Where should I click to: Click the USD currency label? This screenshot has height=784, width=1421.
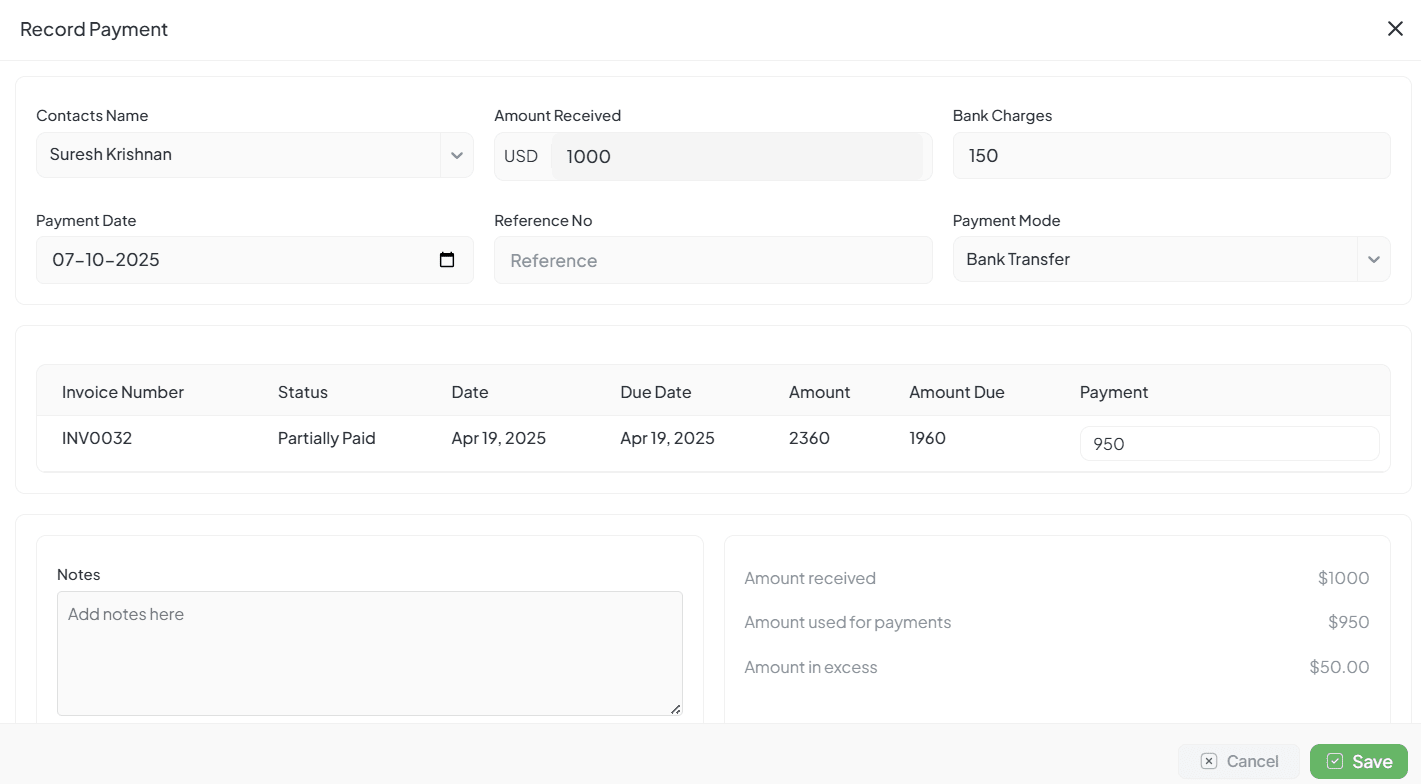[521, 156]
